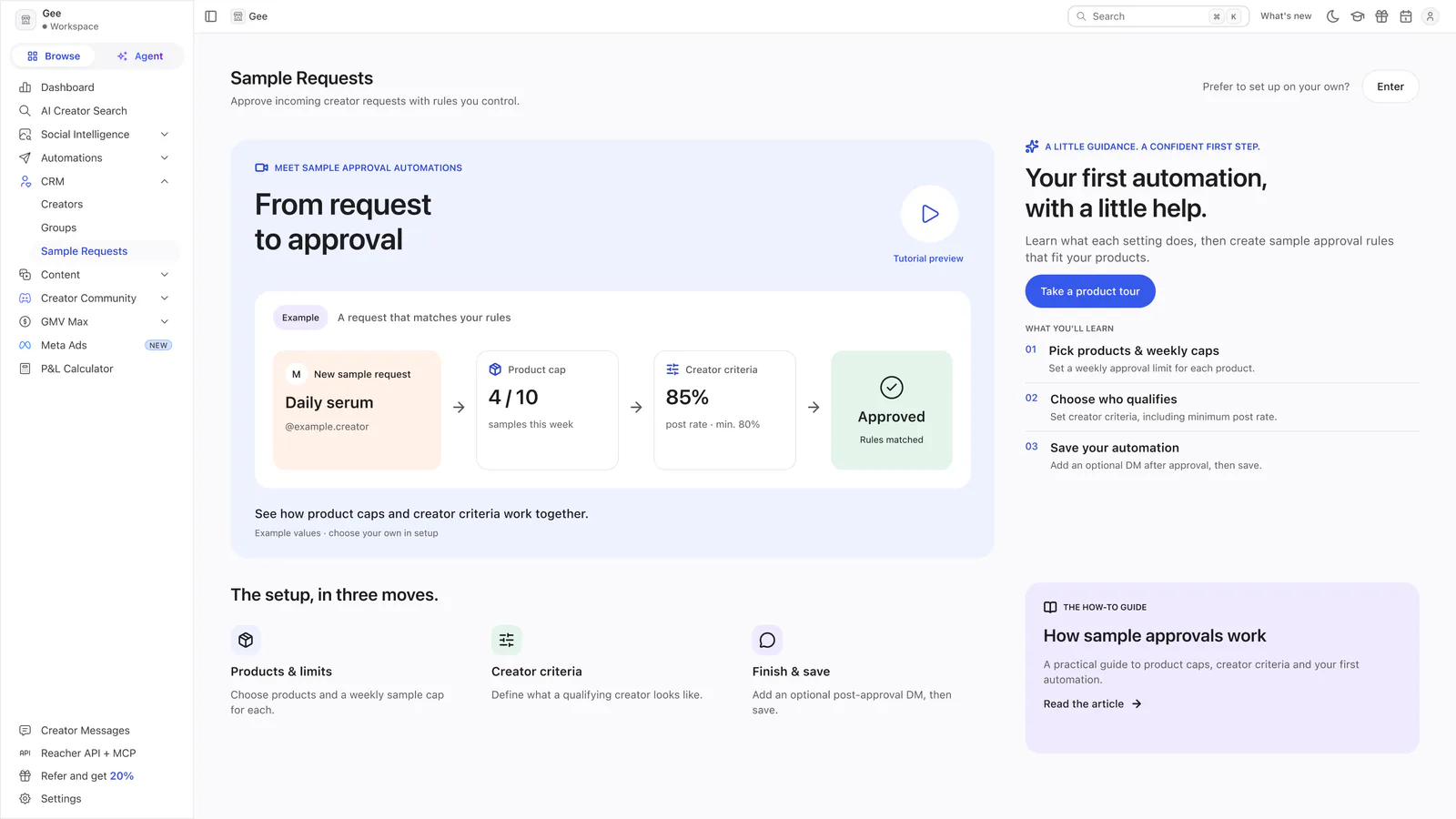Viewport: 1456px width, 819px height.
Task: Switch to the Agent tab
Action: (140, 56)
